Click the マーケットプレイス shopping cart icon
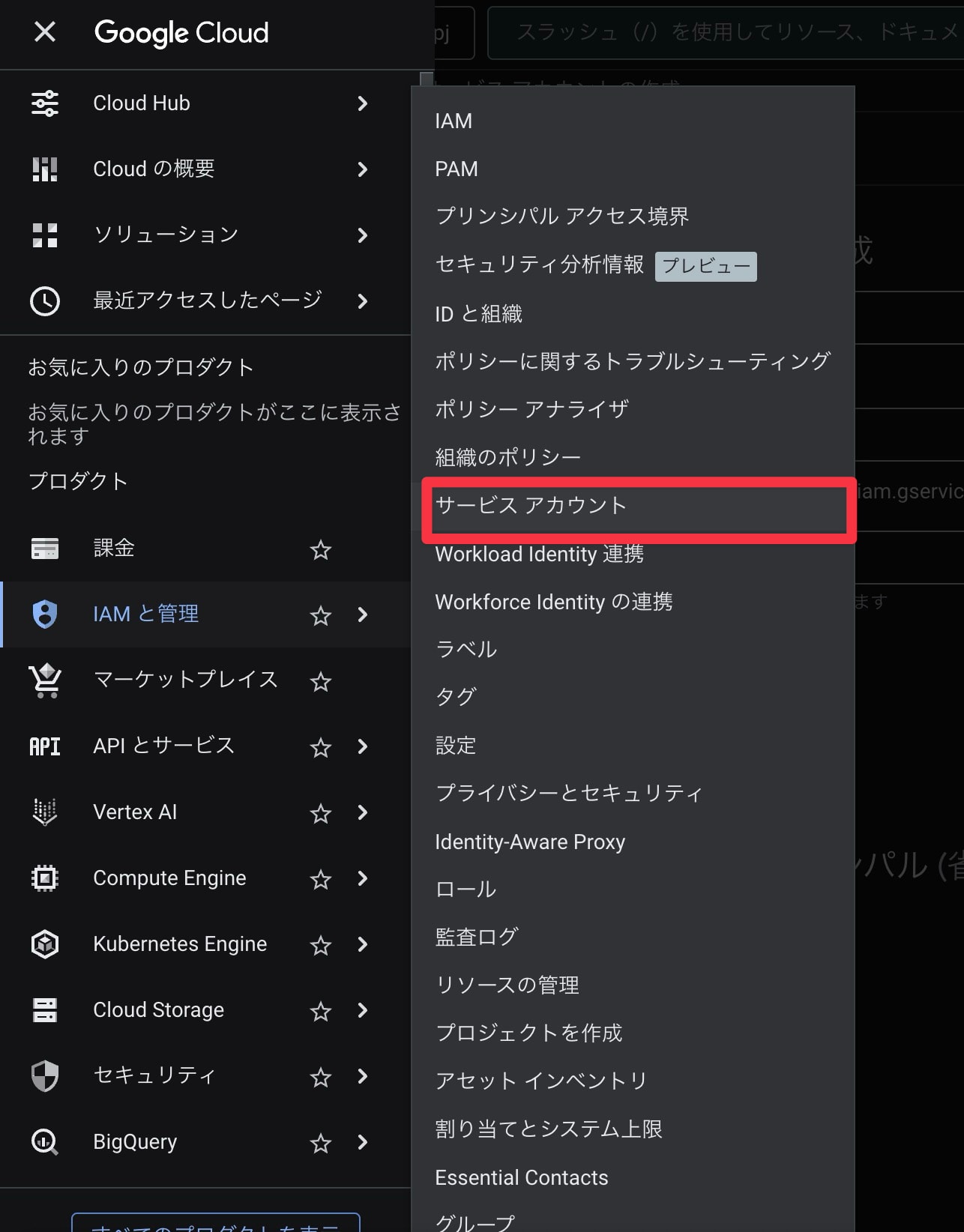964x1232 pixels. [45, 680]
